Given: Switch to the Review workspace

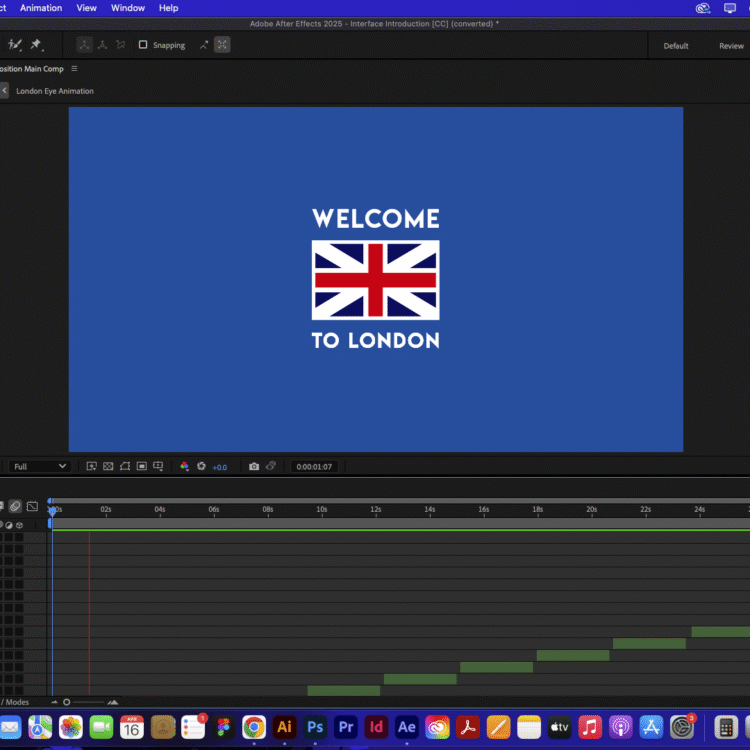Looking at the screenshot, I should pos(731,46).
